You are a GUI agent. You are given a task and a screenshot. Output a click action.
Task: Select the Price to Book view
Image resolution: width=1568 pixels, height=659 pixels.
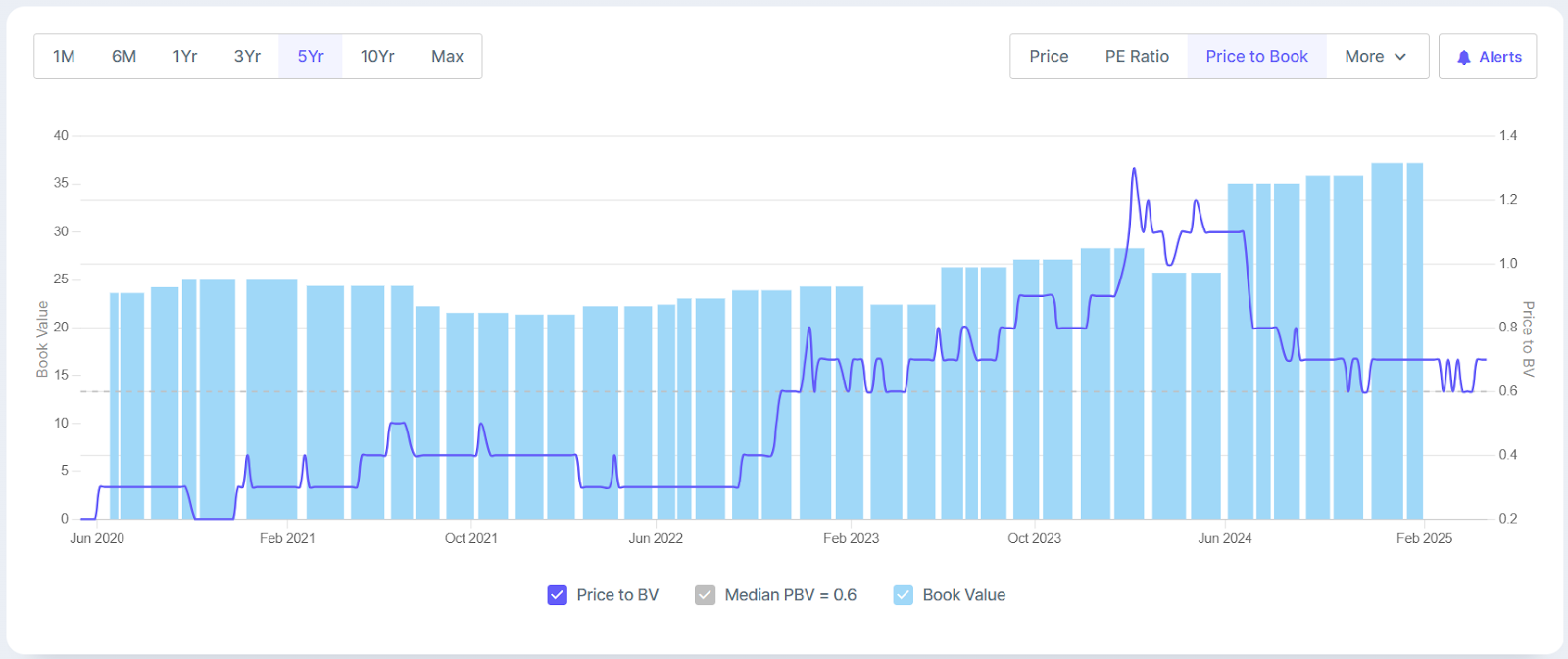point(1257,56)
